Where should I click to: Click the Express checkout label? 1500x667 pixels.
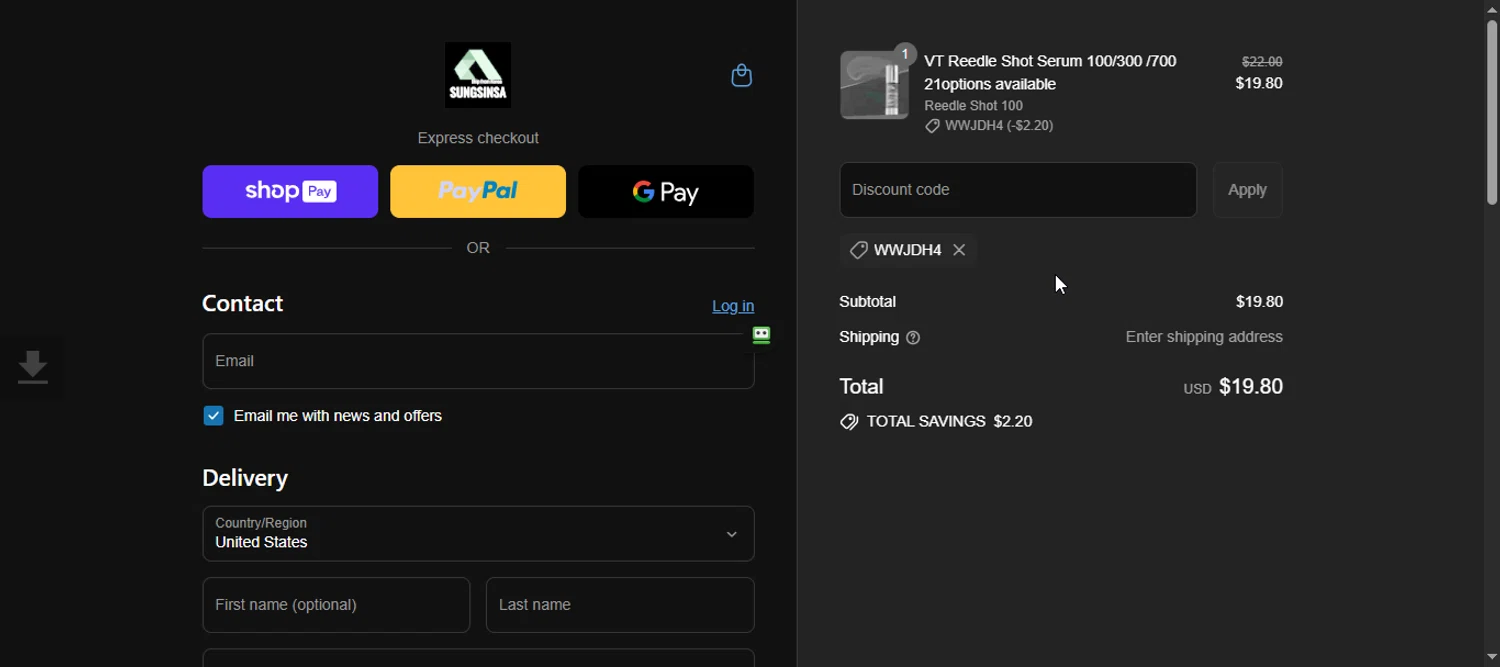tap(478, 138)
